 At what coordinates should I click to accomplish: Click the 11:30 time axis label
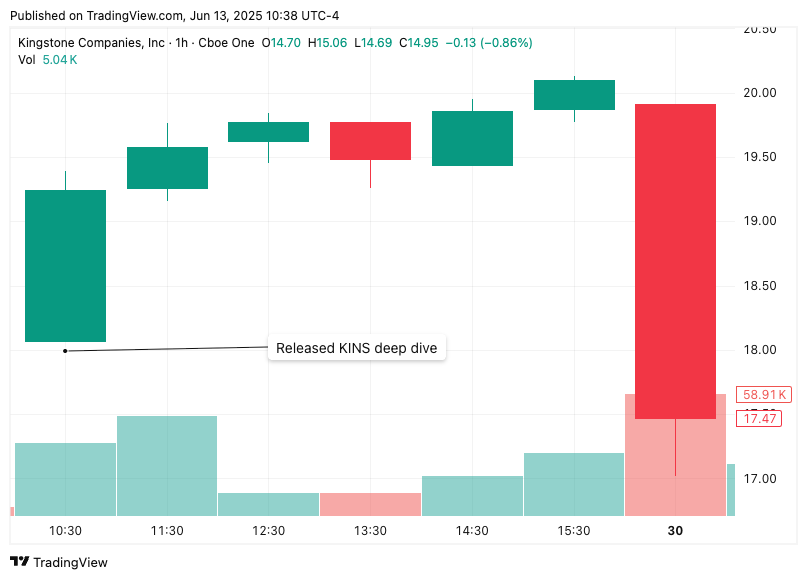167,531
